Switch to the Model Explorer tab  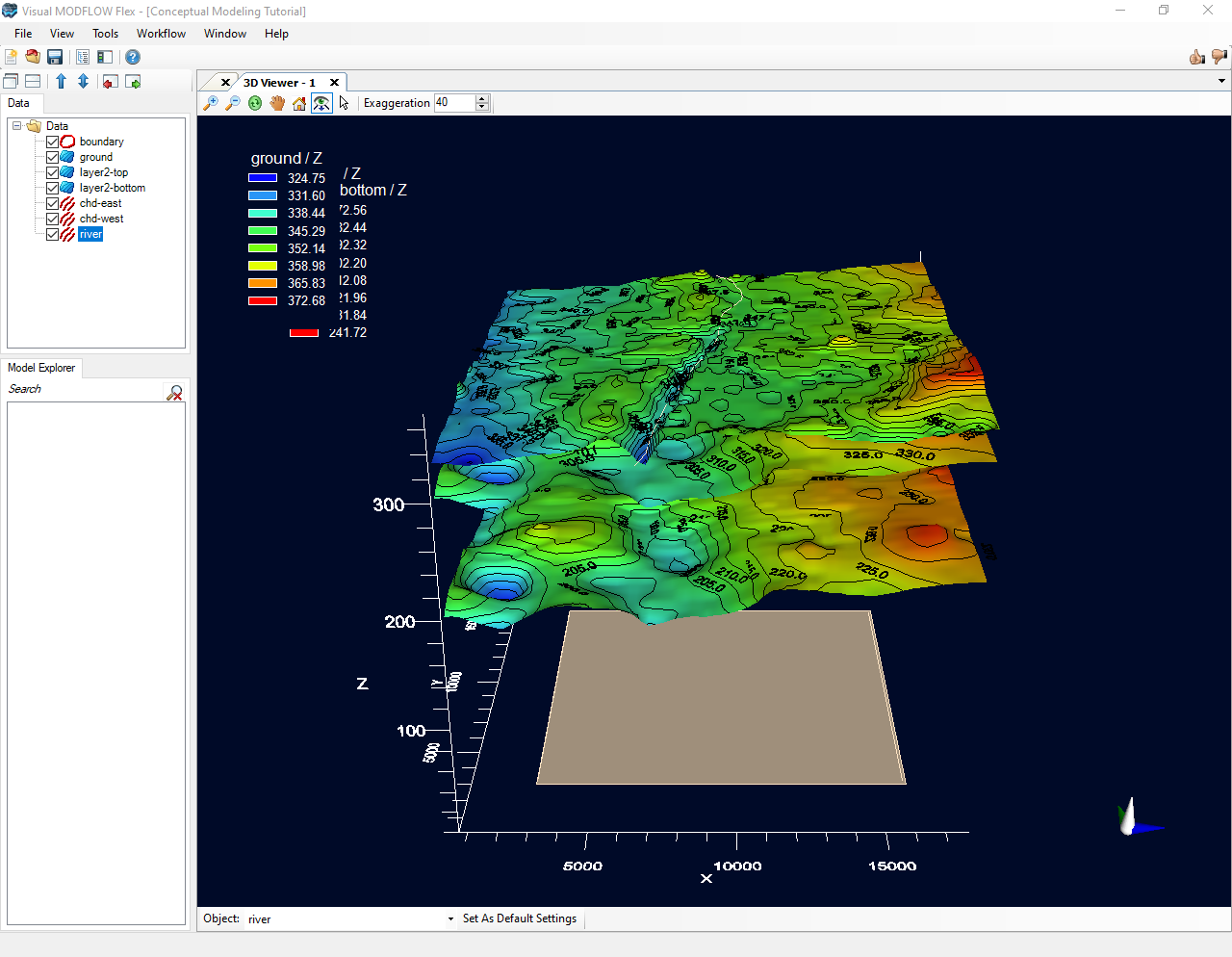point(41,368)
